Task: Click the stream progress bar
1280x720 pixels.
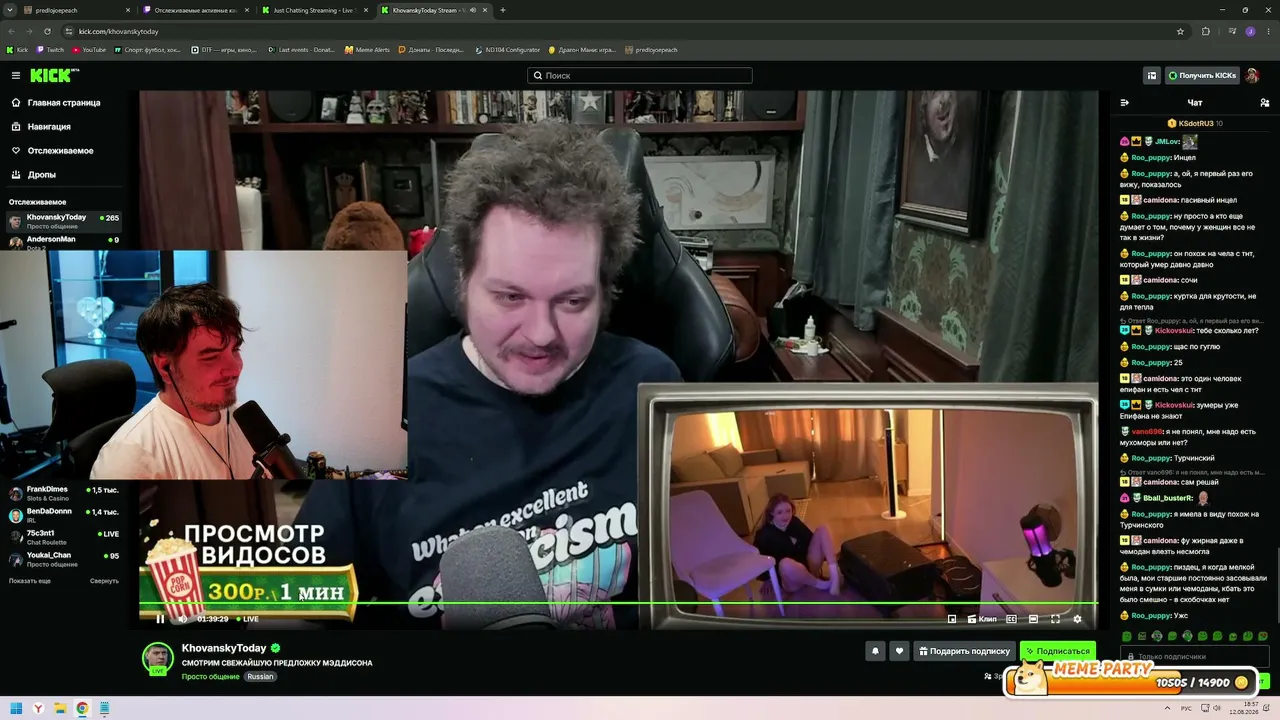Action: (618, 603)
